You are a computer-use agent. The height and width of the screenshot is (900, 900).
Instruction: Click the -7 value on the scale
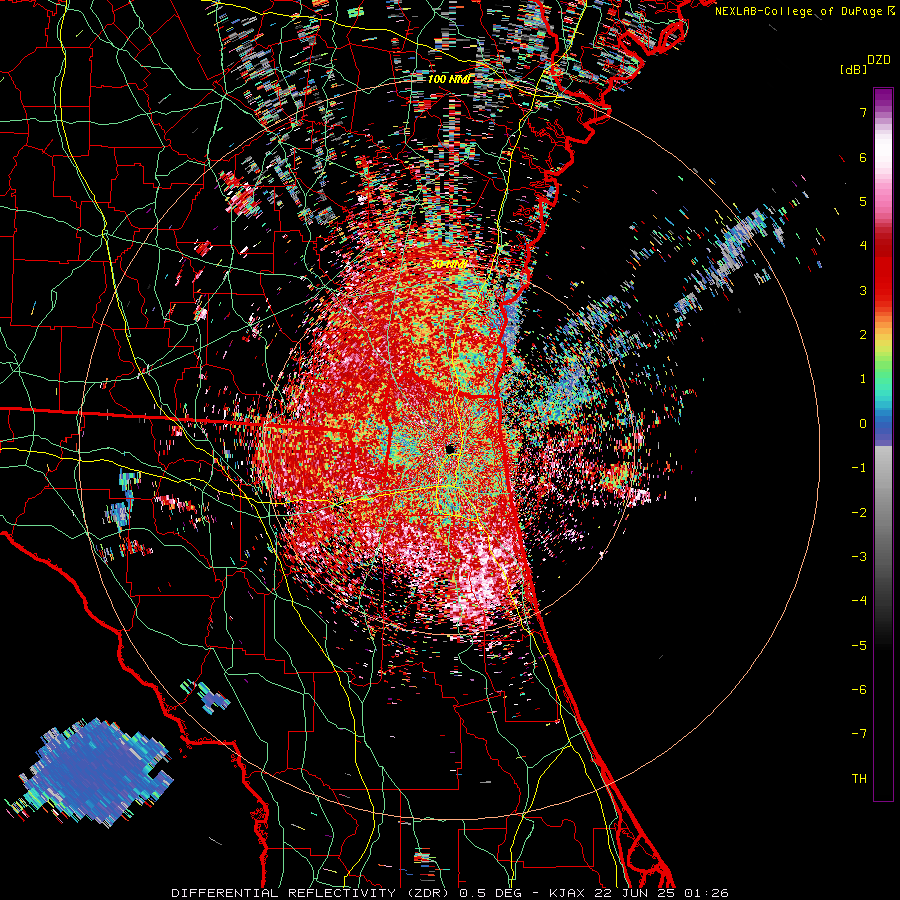[859, 734]
